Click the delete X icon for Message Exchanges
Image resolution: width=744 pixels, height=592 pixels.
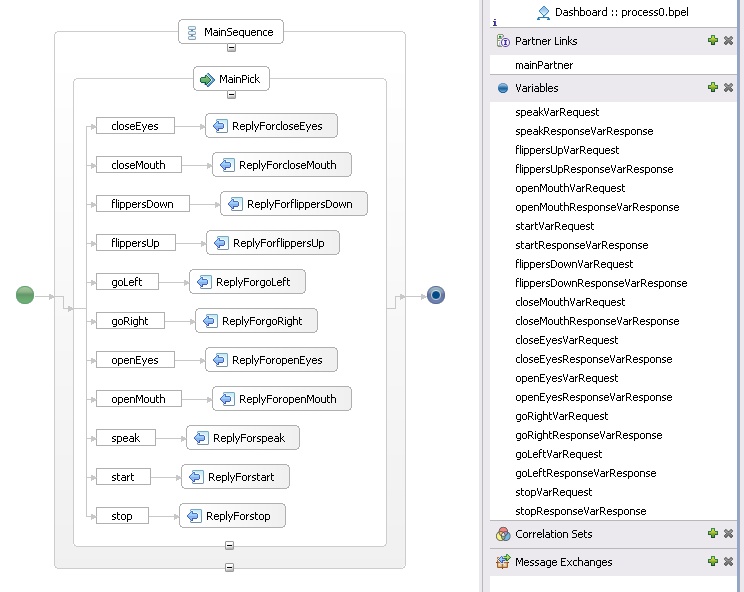(x=729, y=562)
